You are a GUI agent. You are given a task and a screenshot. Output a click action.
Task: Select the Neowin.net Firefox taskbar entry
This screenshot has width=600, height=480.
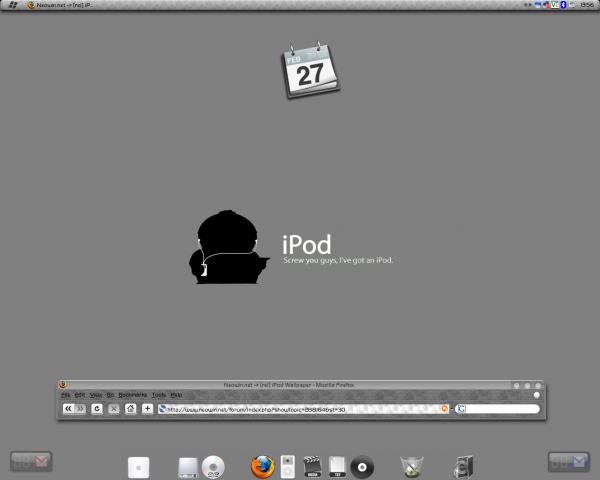[x=60, y=5]
